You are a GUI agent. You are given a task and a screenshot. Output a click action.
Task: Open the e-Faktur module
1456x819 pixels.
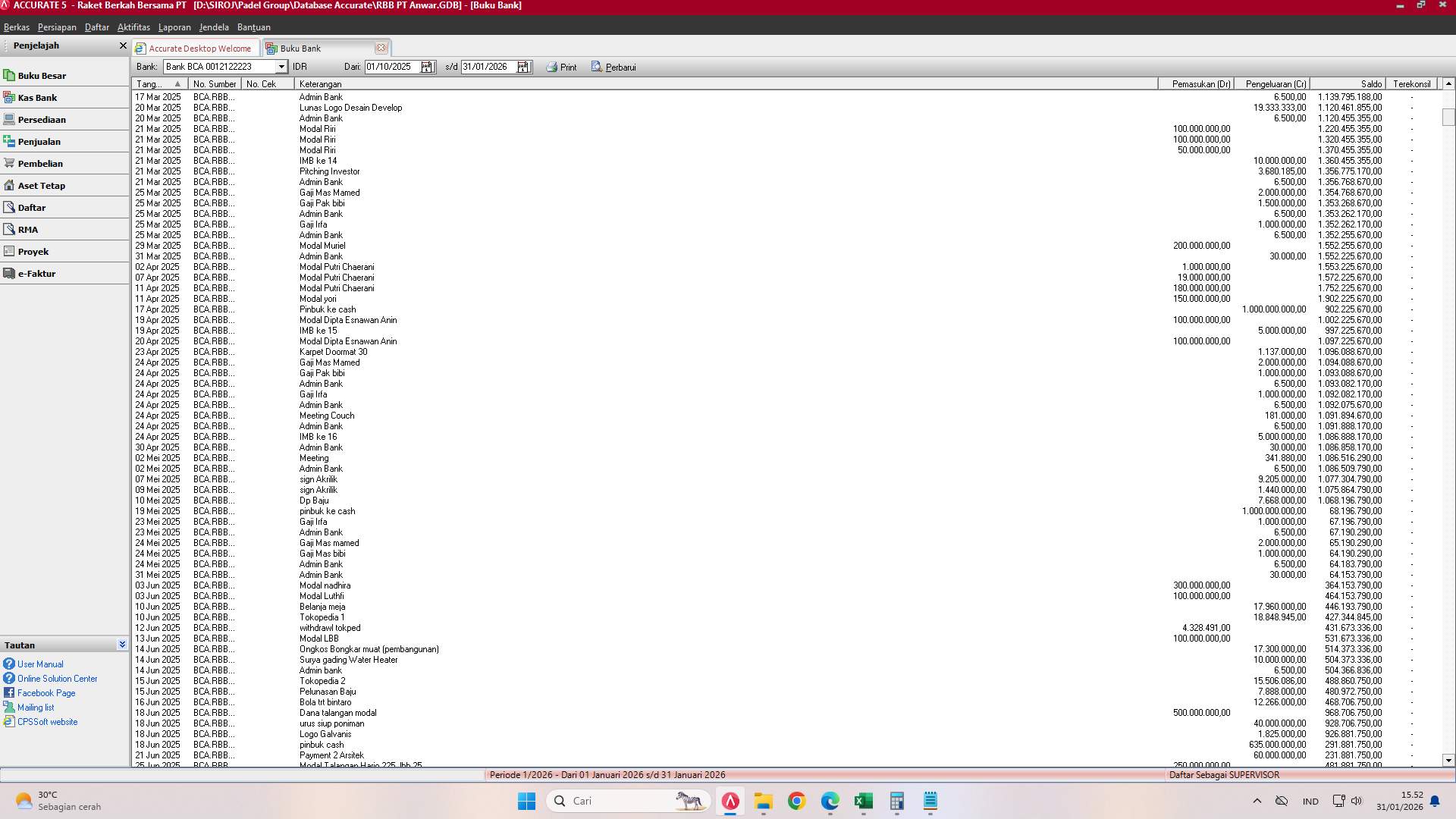pyautogui.click(x=37, y=273)
